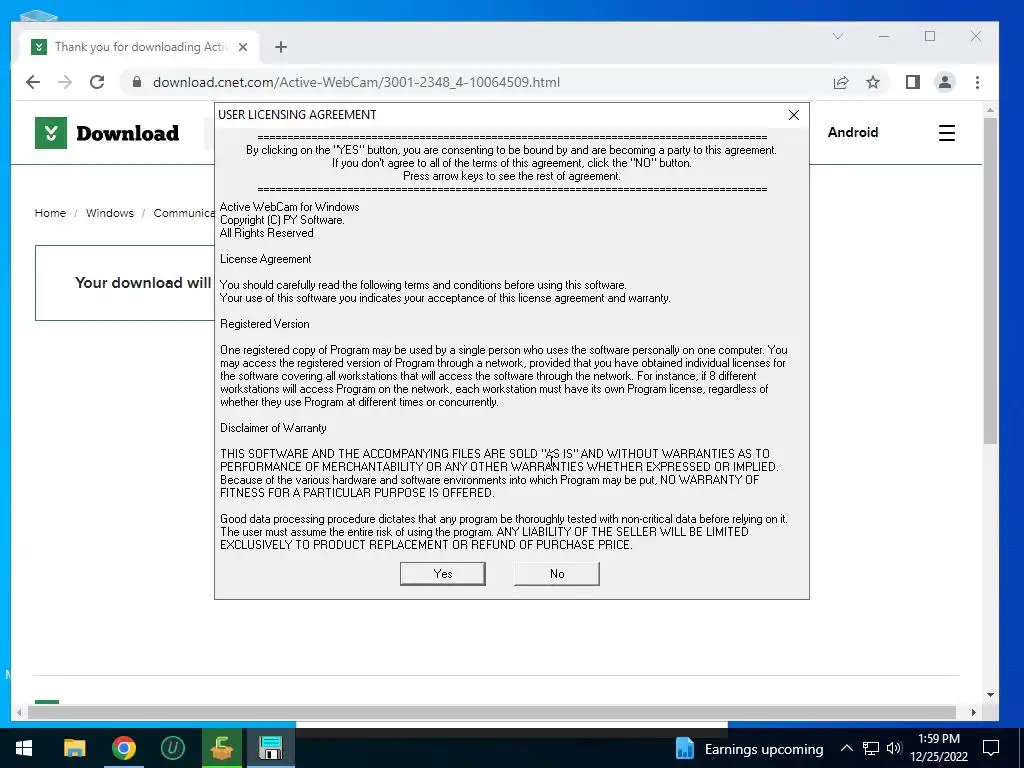Close the User Licensing Agreement dialog

[793, 115]
